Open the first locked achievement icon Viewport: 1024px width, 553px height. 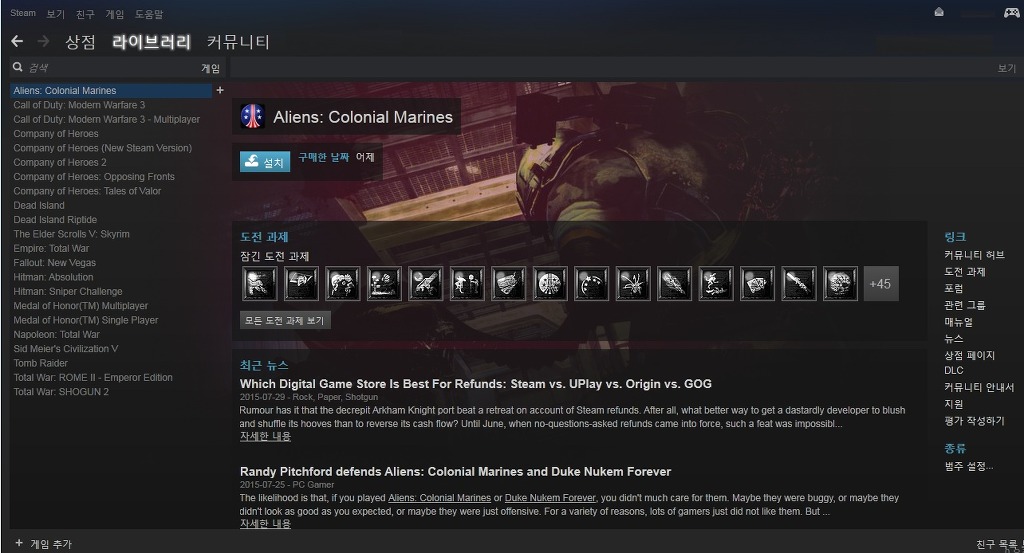point(259,283)
